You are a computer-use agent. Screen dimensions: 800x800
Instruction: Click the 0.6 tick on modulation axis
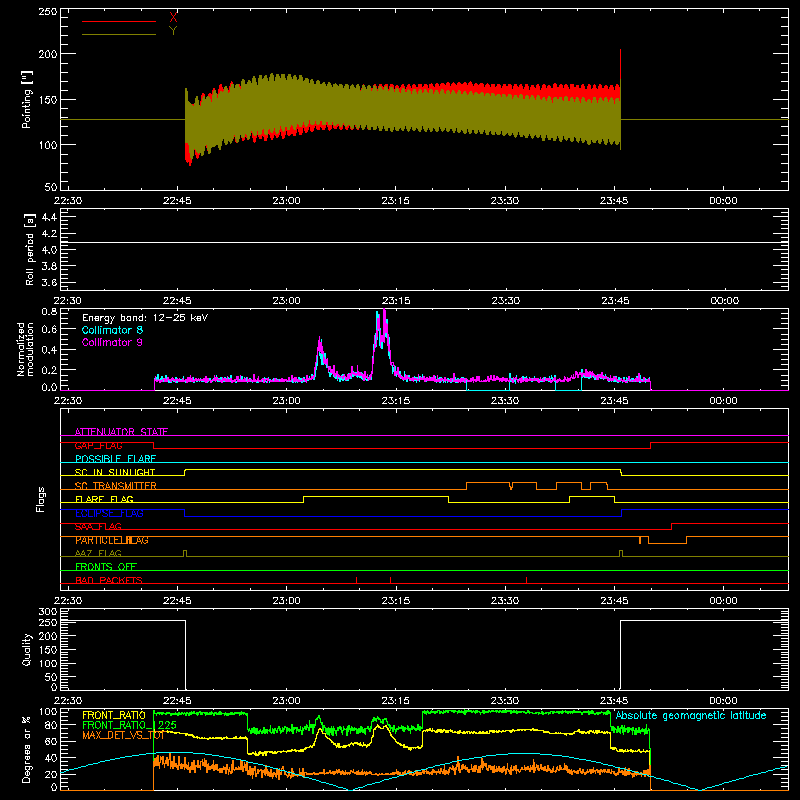pyautogui.click(x=49, y=330)
